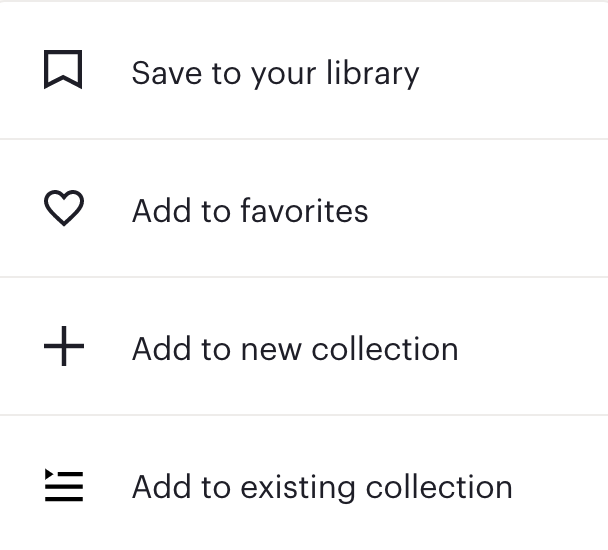Screen dimensions: 608x550
Task: Click the "Add to existing collection" text
Action: coord(322,487)
